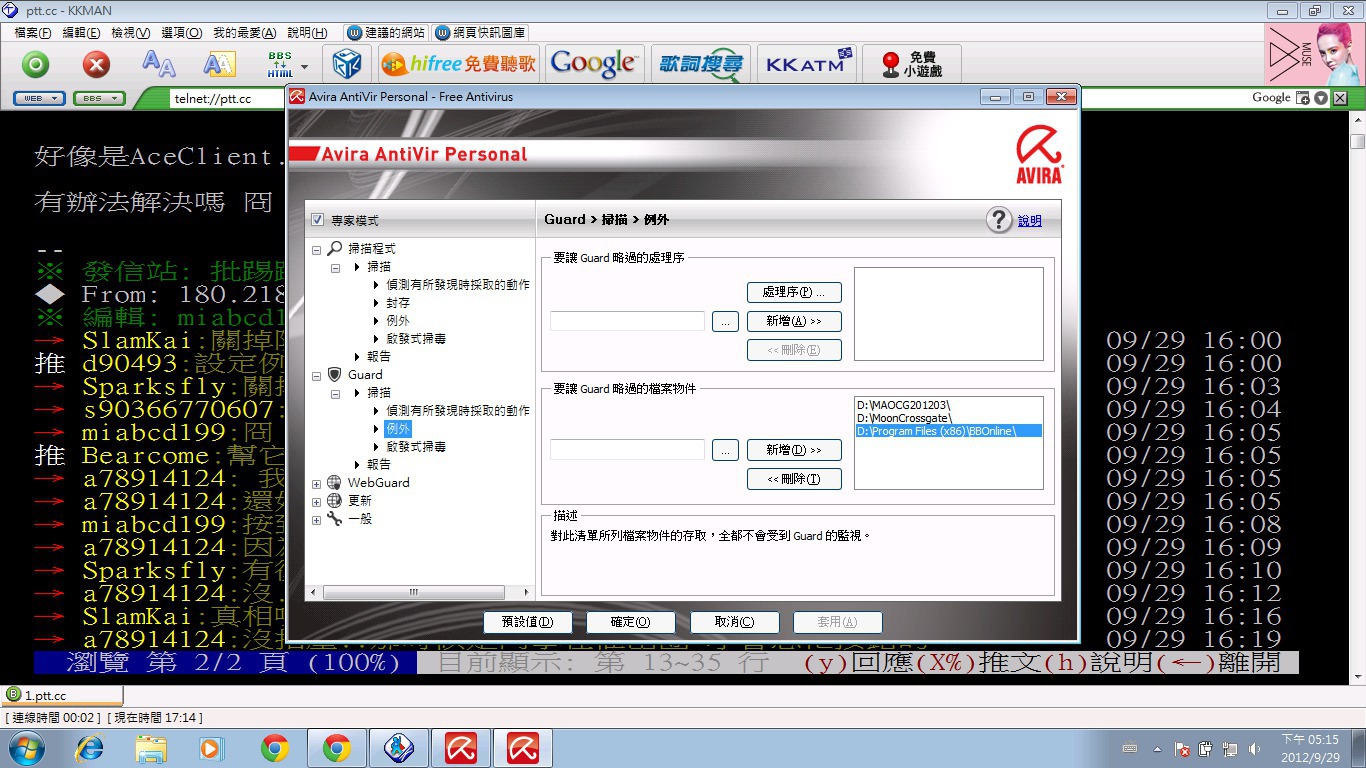
Task: Open the 說明(H) menu in KKMAN
Action: point(306,33)
